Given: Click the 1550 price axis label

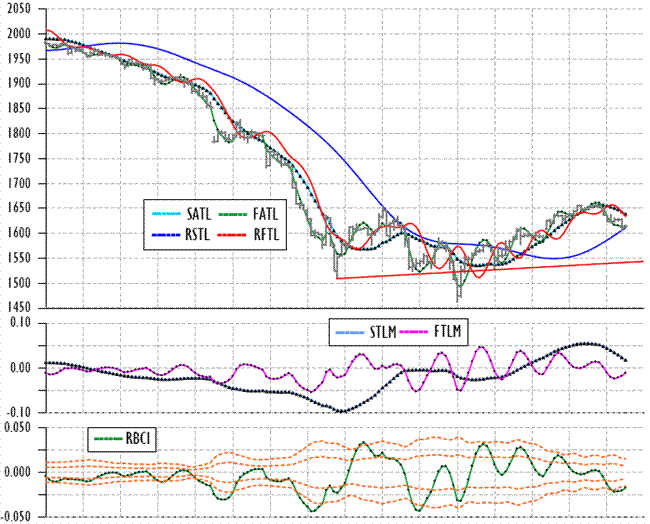Looking at the screenshot, I should (19, 258).
